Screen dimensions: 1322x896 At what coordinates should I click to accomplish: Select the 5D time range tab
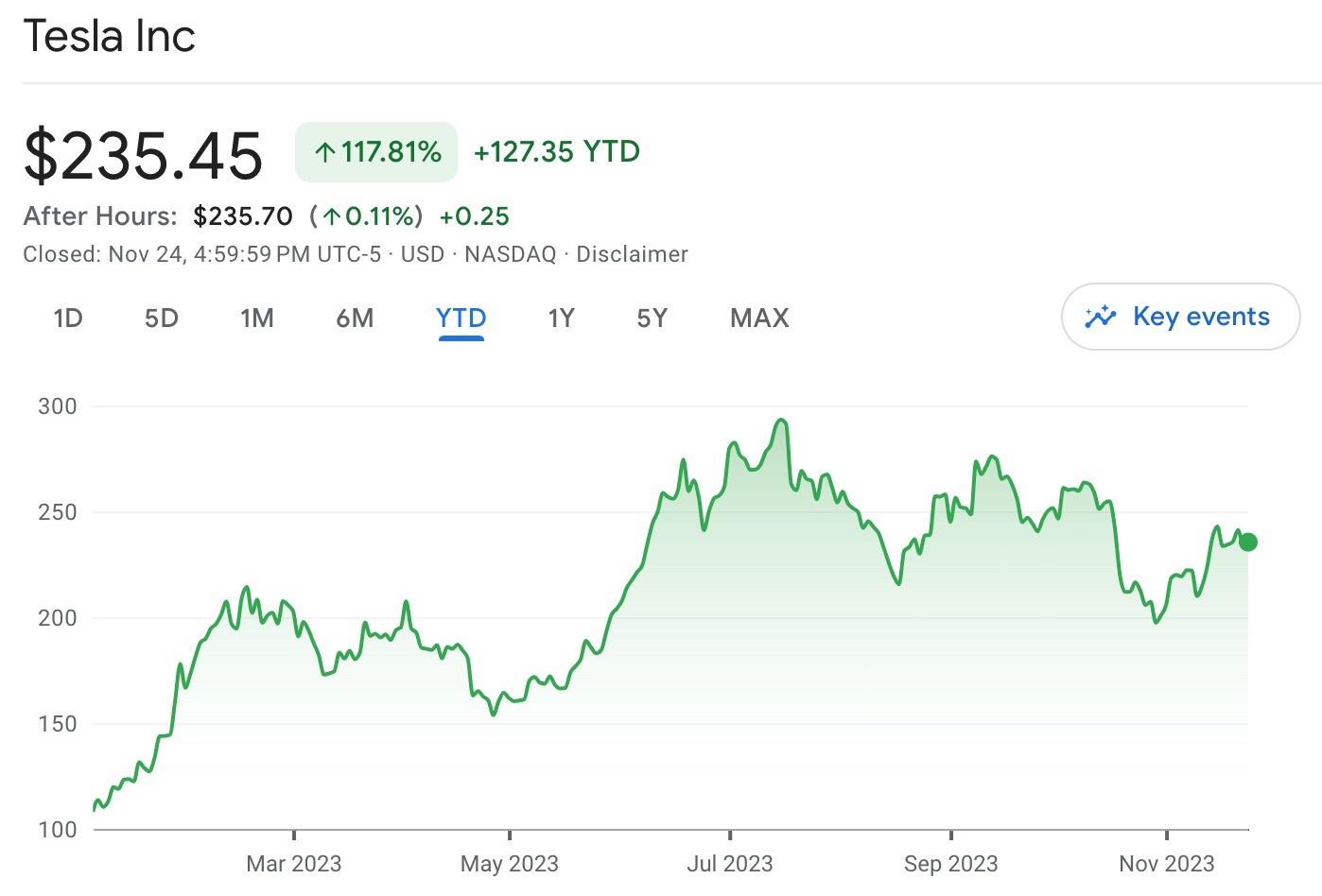click(x=162, y=318)
